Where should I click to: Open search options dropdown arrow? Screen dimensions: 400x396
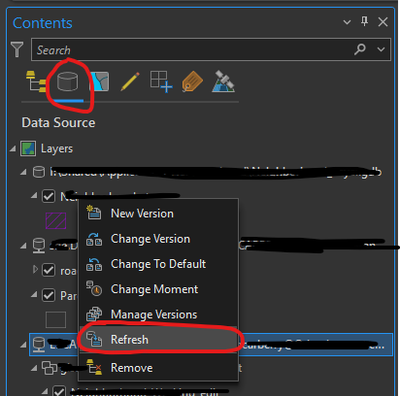coord(381,49)
